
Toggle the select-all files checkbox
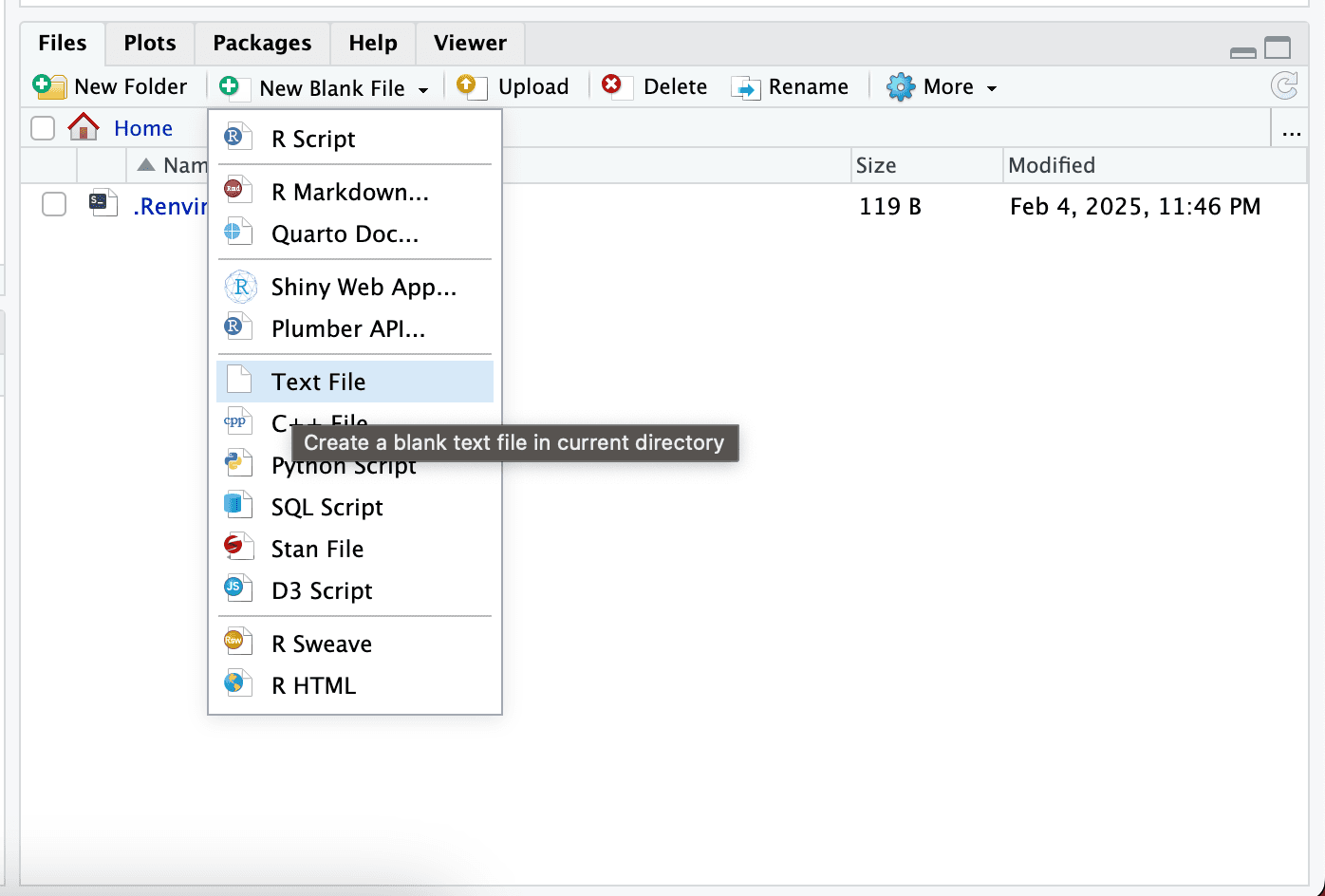43,128
